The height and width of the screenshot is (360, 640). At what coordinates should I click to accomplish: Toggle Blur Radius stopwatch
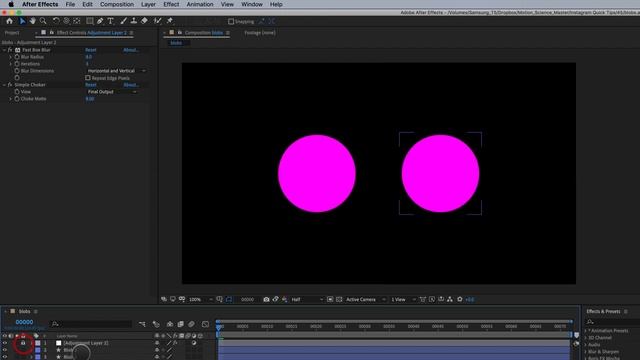point(17,57)
